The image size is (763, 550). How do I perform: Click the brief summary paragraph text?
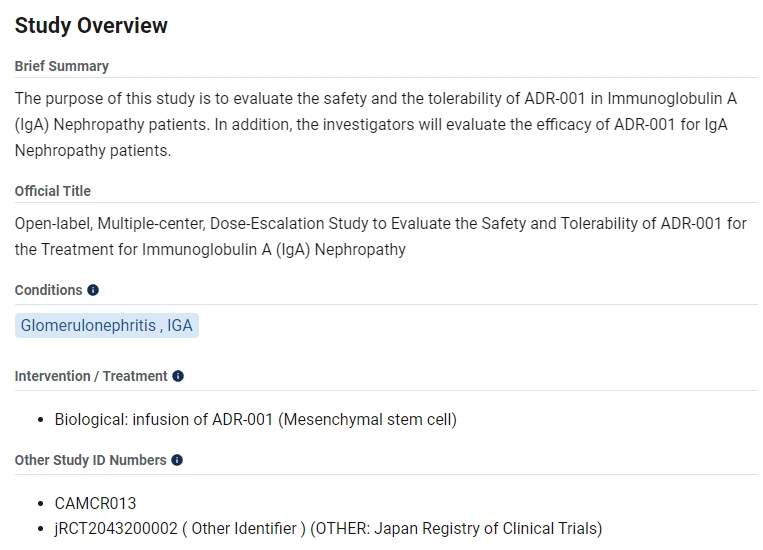[x=375, y=125]
